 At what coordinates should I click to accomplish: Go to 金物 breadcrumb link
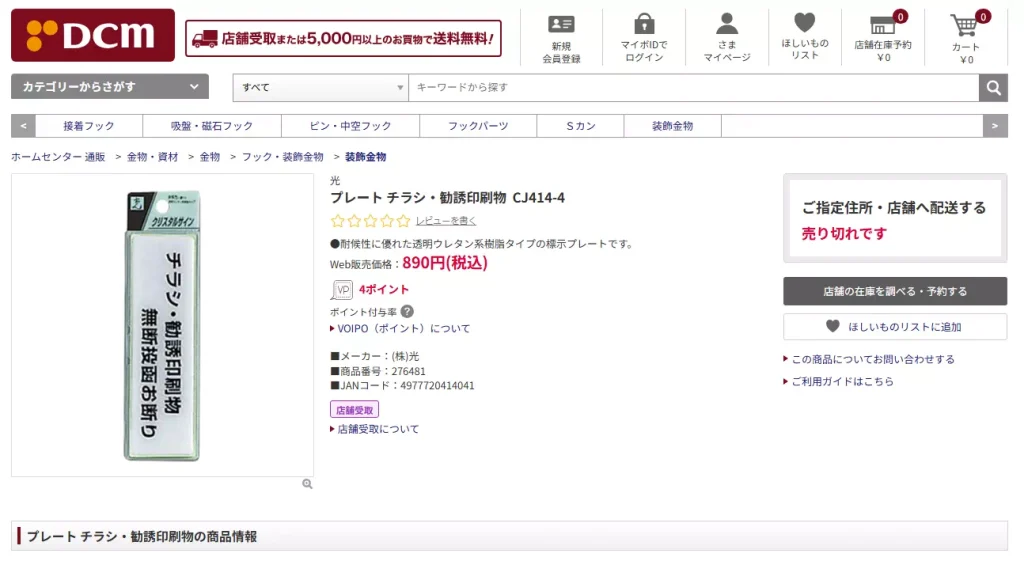[x=210, y=157]
